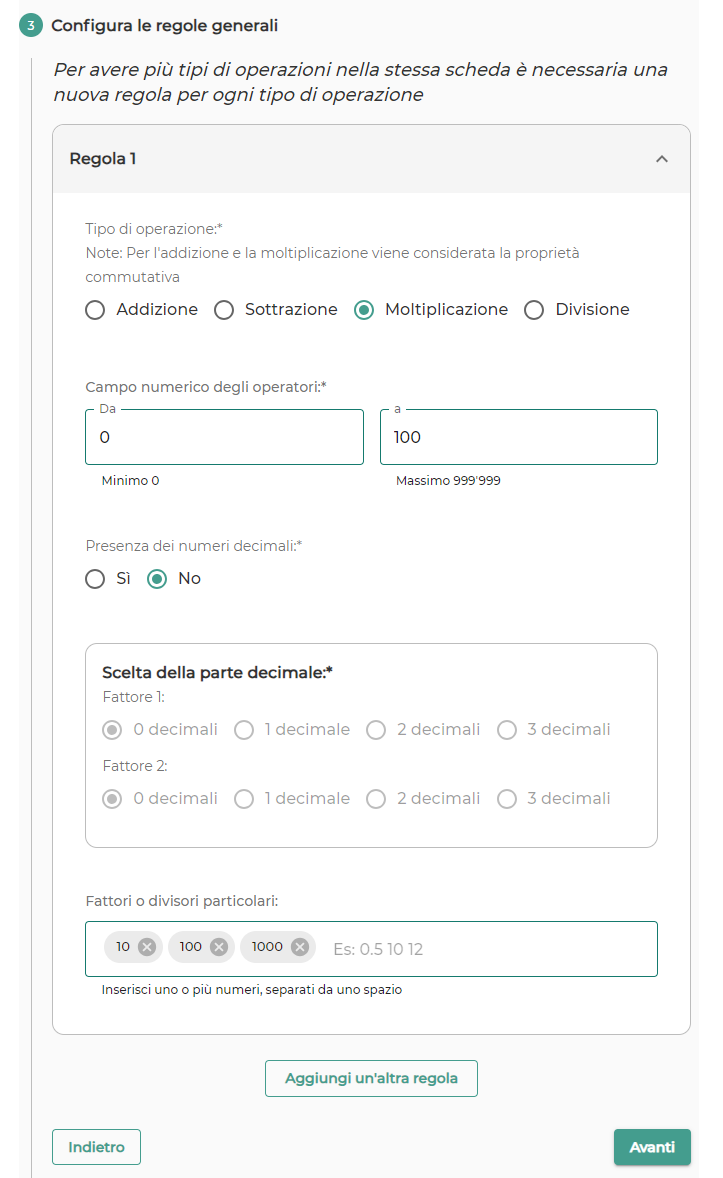The image size is (723, 1178).
Task: Remove the 1000 chip from special factors
Action: [x=300, y=947]
